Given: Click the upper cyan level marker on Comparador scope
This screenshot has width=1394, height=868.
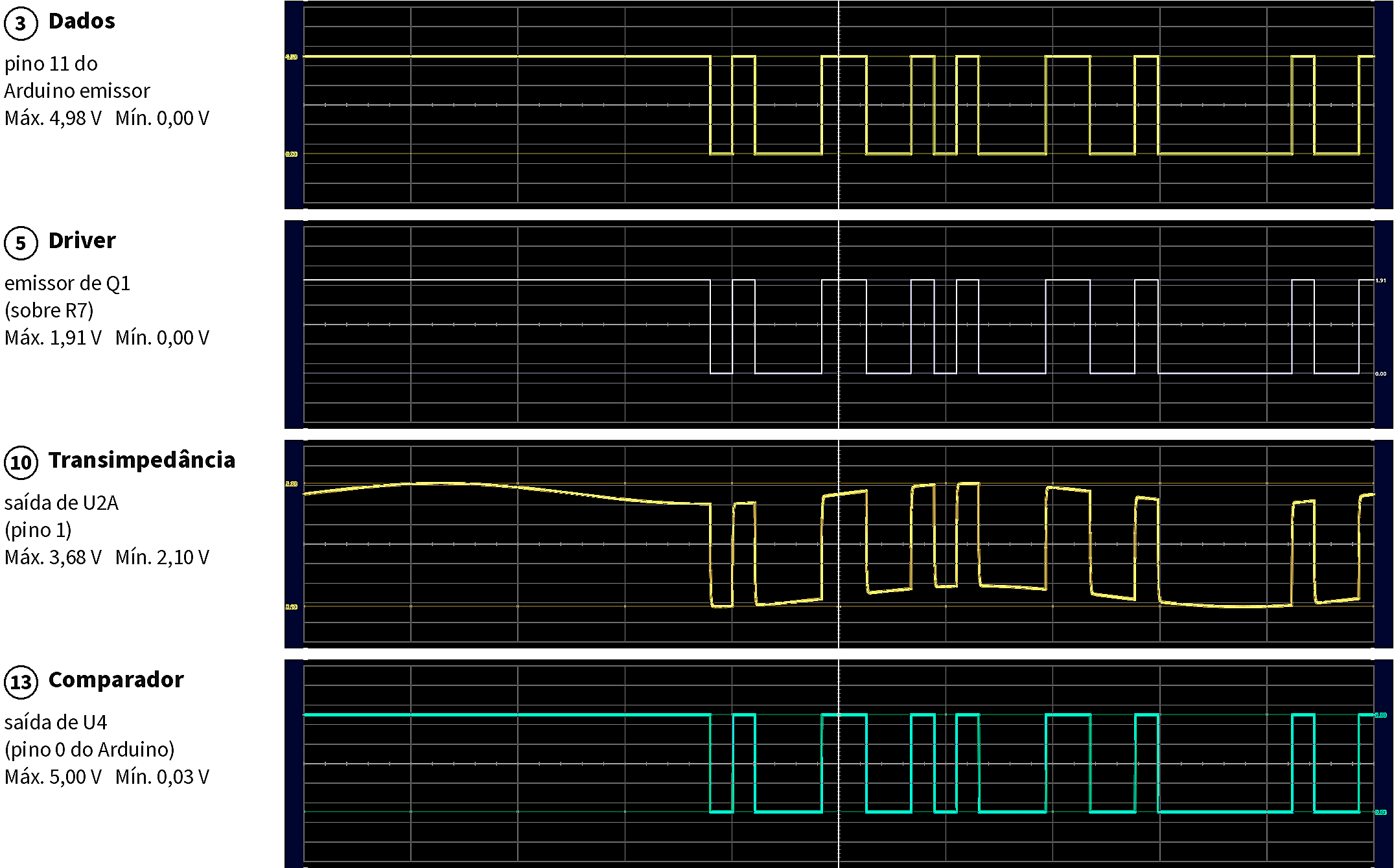Looking at the screenshot, I should pyautogui.click(x=1381, y=715).
